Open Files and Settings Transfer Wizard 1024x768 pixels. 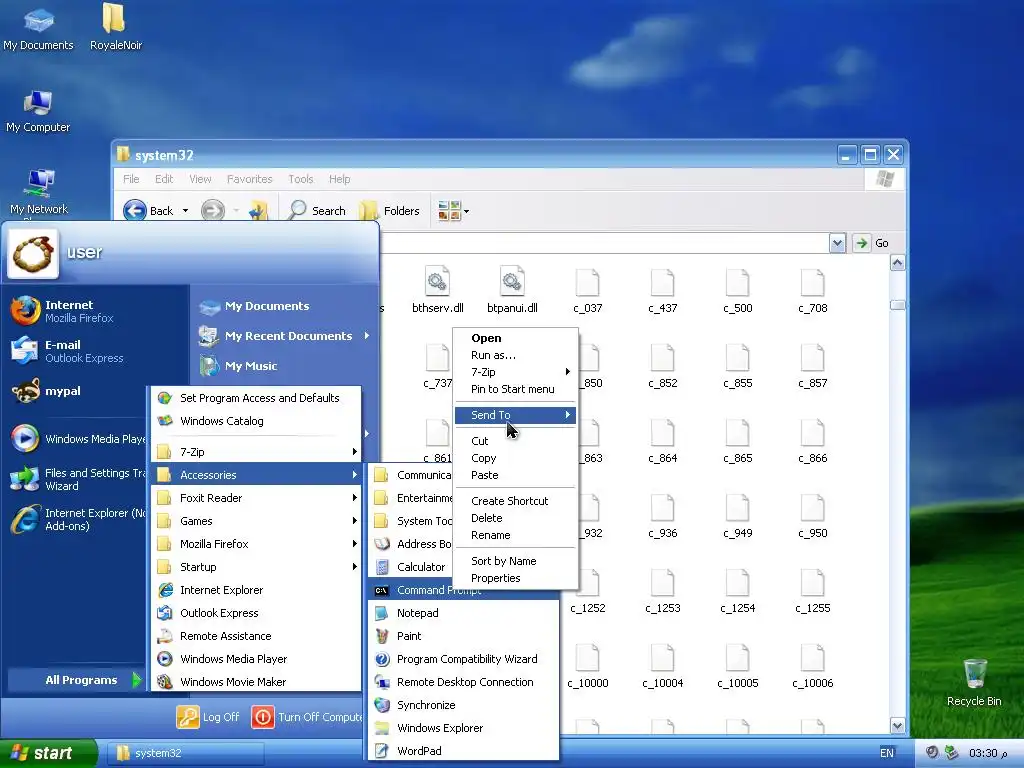77,479
